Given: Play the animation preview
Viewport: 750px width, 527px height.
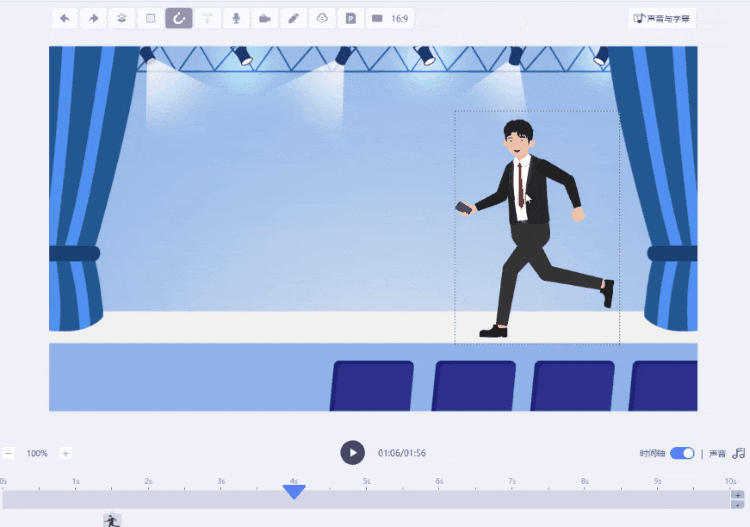Looking at the screenshot, I should pos(353,452).
